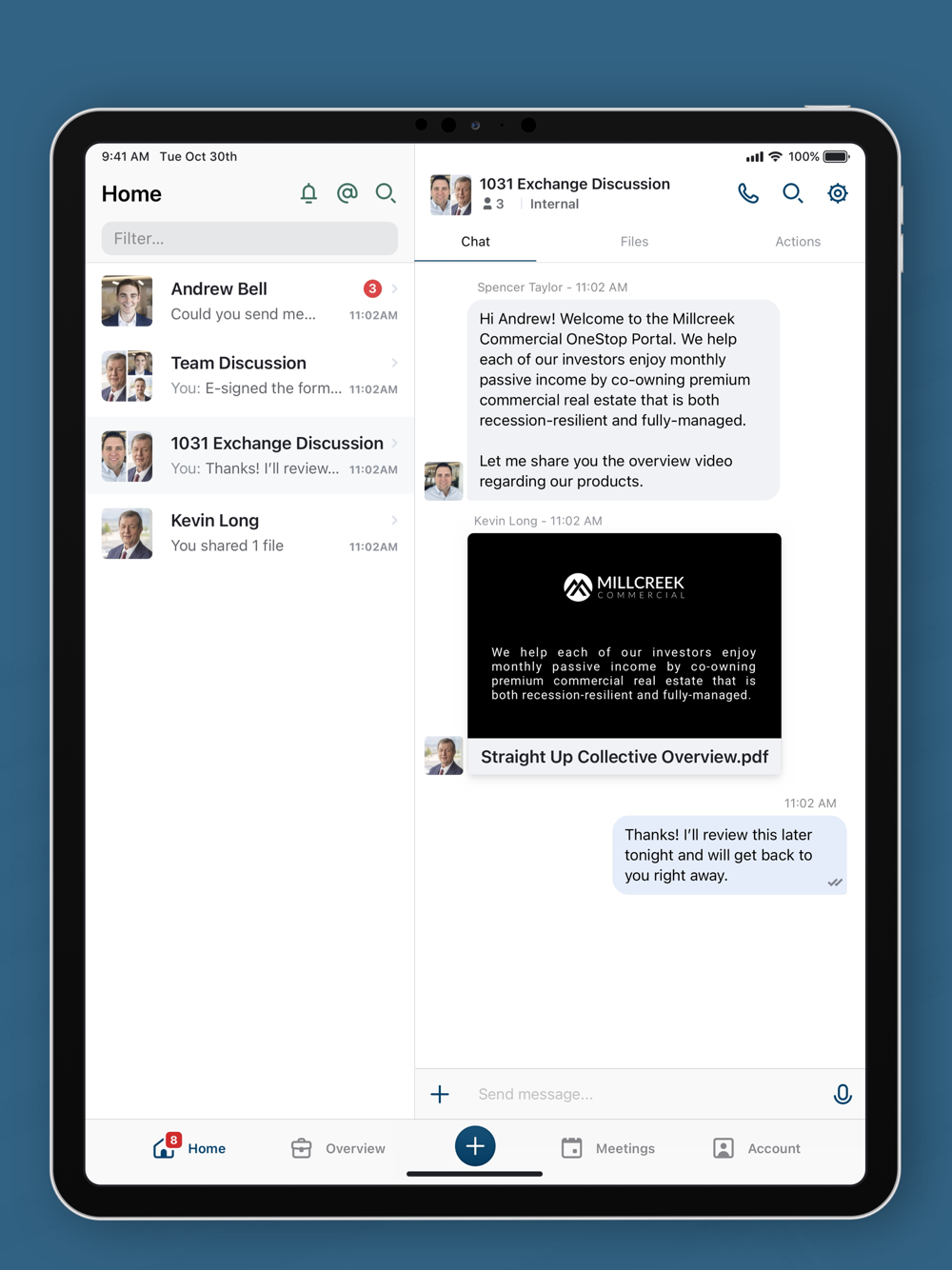Open Overview tab in bottom bar
This screenshot has height=1270, width=952.
coord(338,1148)
